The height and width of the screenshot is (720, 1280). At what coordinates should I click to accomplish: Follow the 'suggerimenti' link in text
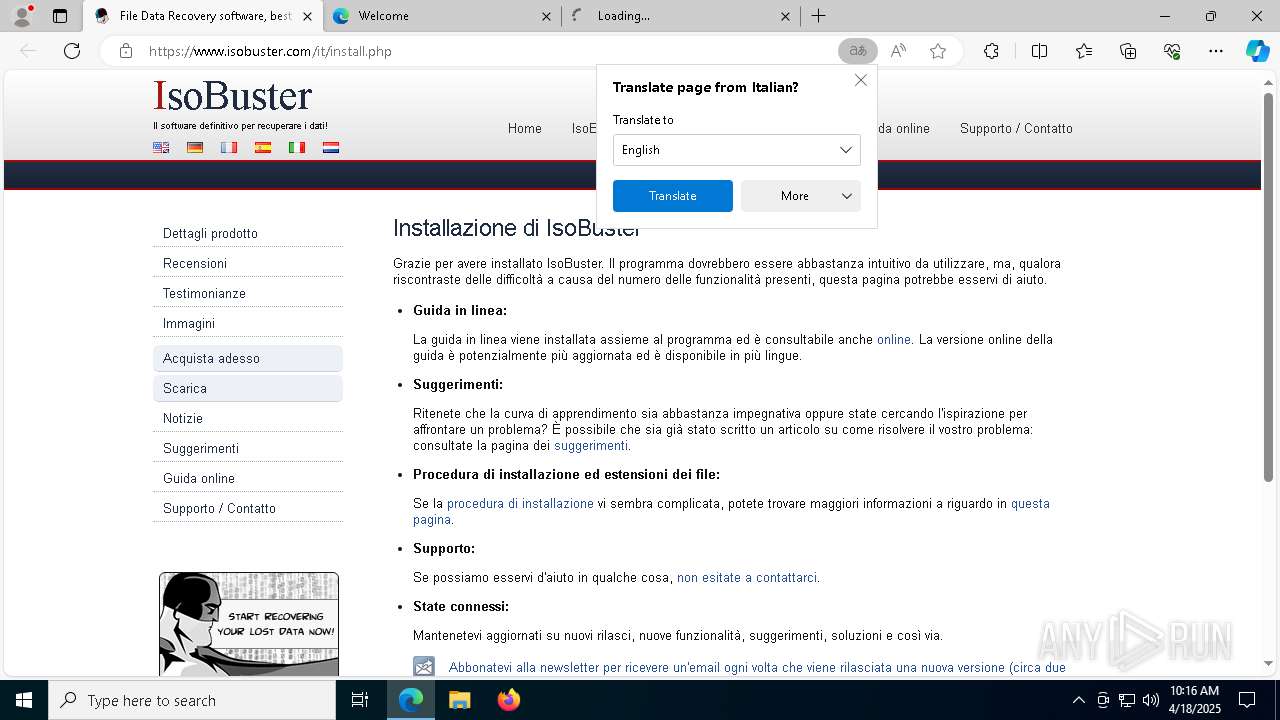[x=591, y=445]
